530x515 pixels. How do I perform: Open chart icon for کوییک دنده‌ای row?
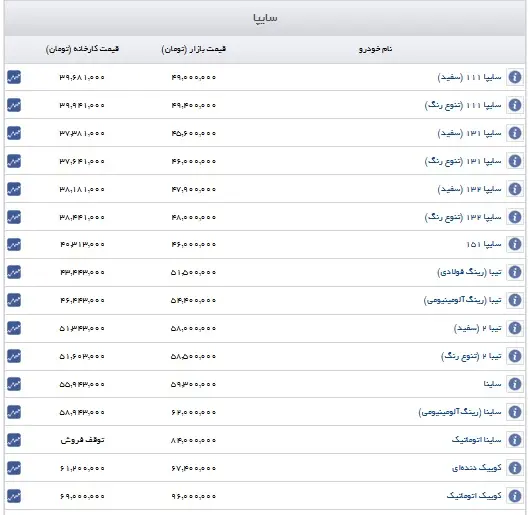[x=14, y=468]
